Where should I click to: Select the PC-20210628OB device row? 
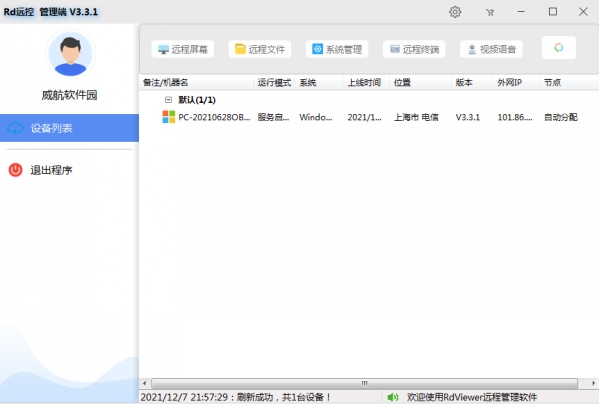click(369, 117)
